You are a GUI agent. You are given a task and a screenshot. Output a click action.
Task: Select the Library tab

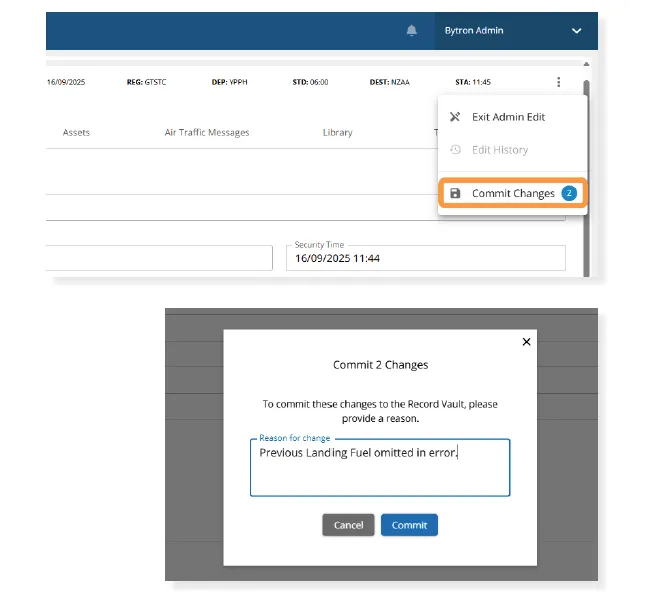337,132
